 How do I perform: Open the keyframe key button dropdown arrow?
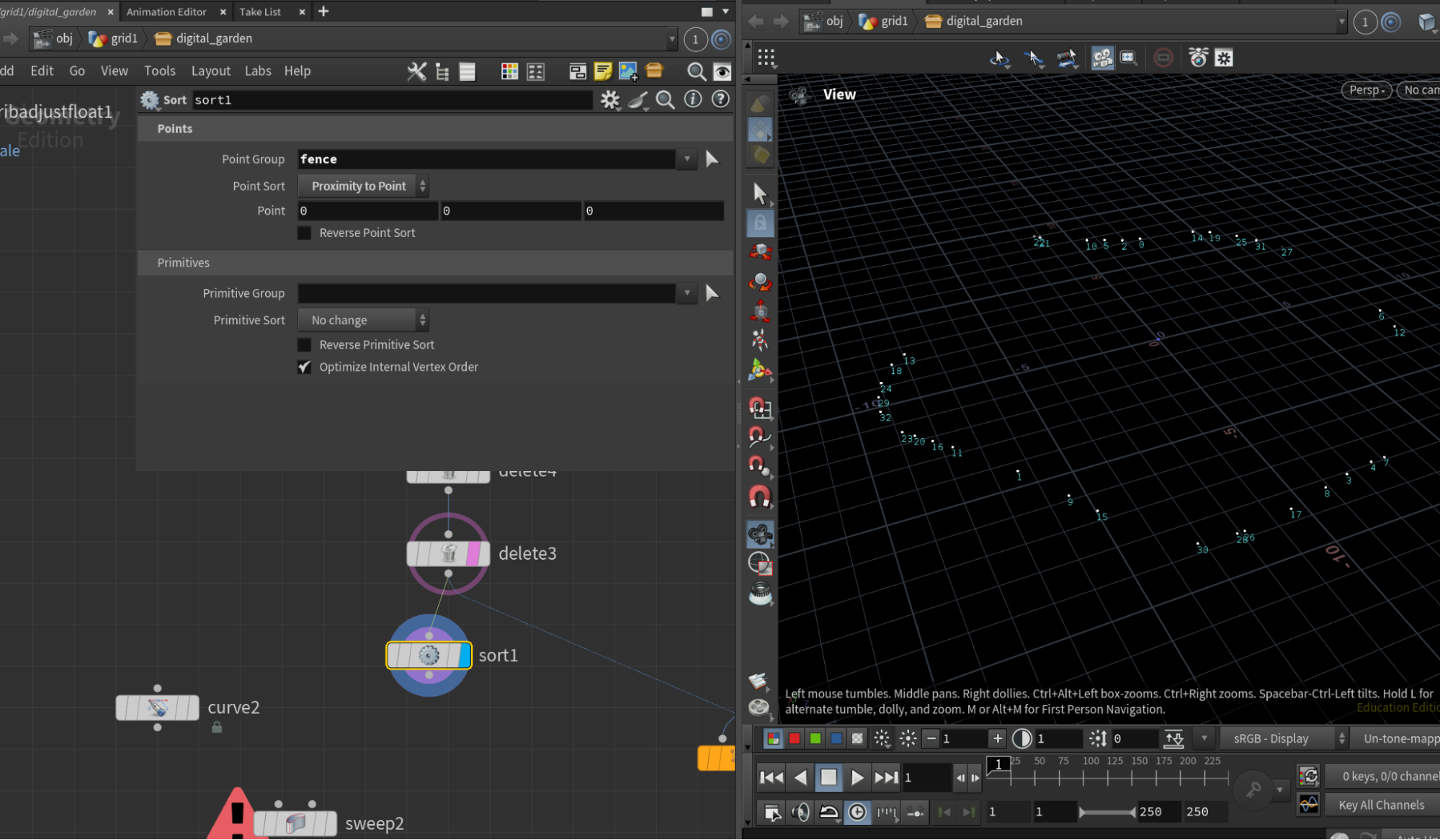pos(1279,790)
